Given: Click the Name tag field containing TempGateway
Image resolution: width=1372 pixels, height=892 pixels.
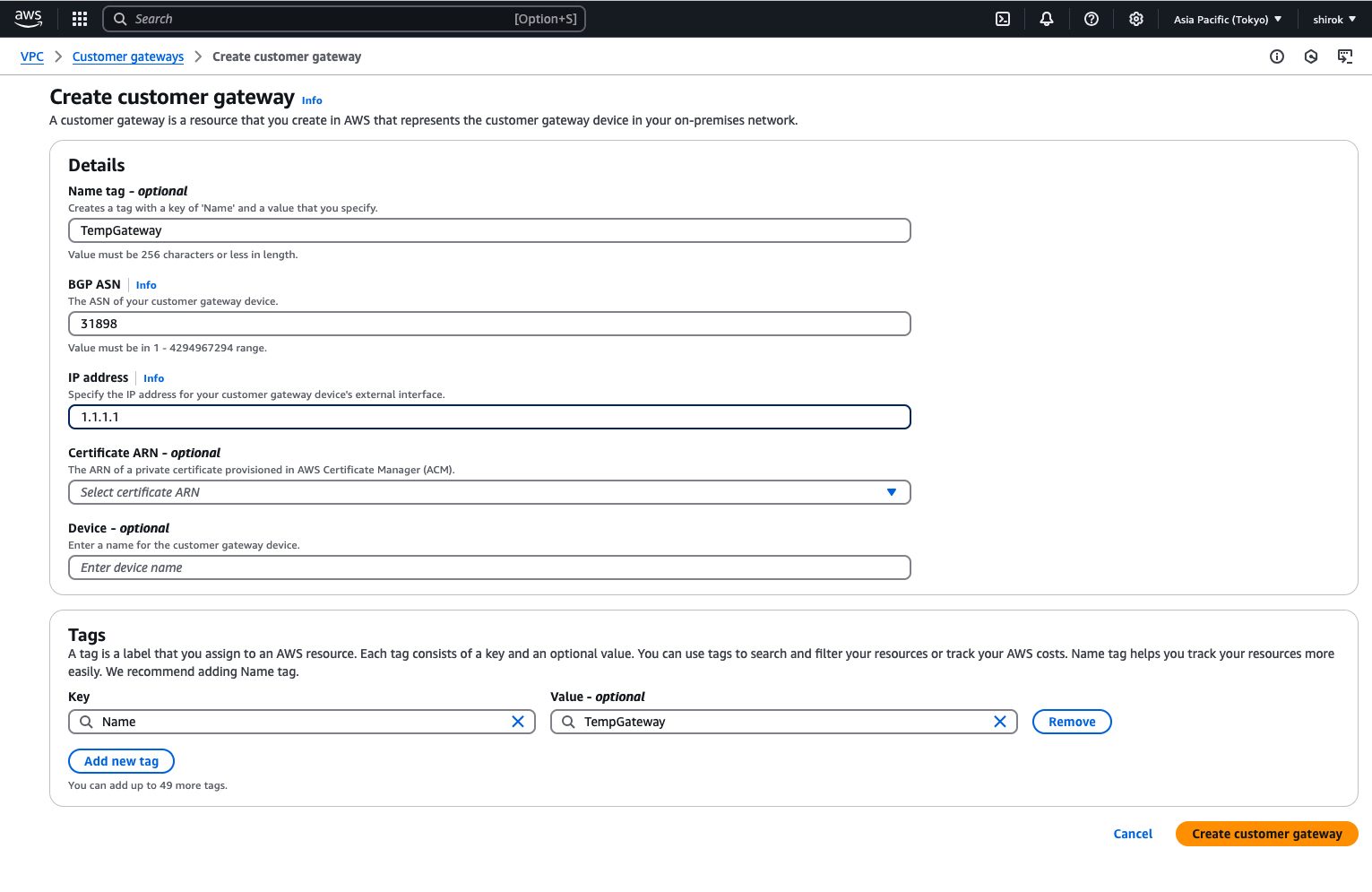Looking at the screenshot, I should coord(489,230).
